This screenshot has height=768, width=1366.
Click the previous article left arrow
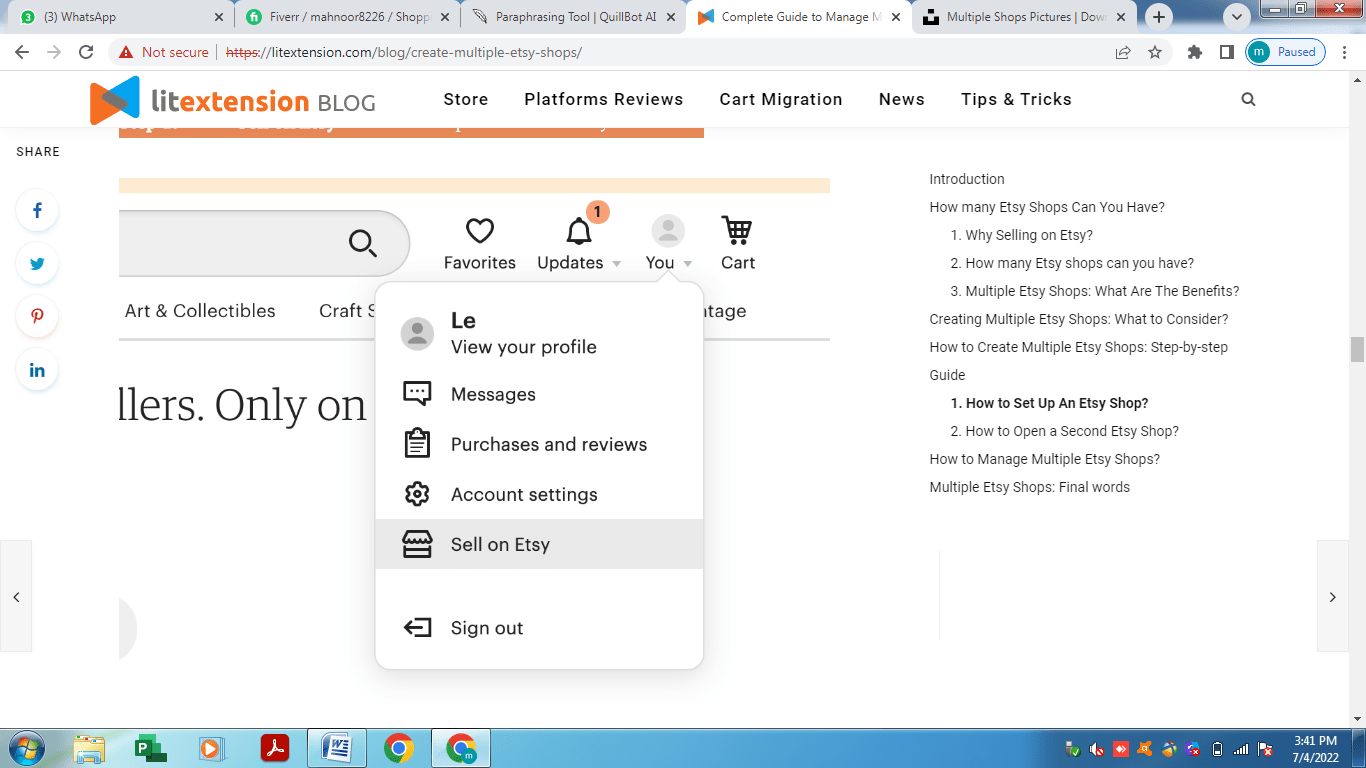tap(16, 596)
